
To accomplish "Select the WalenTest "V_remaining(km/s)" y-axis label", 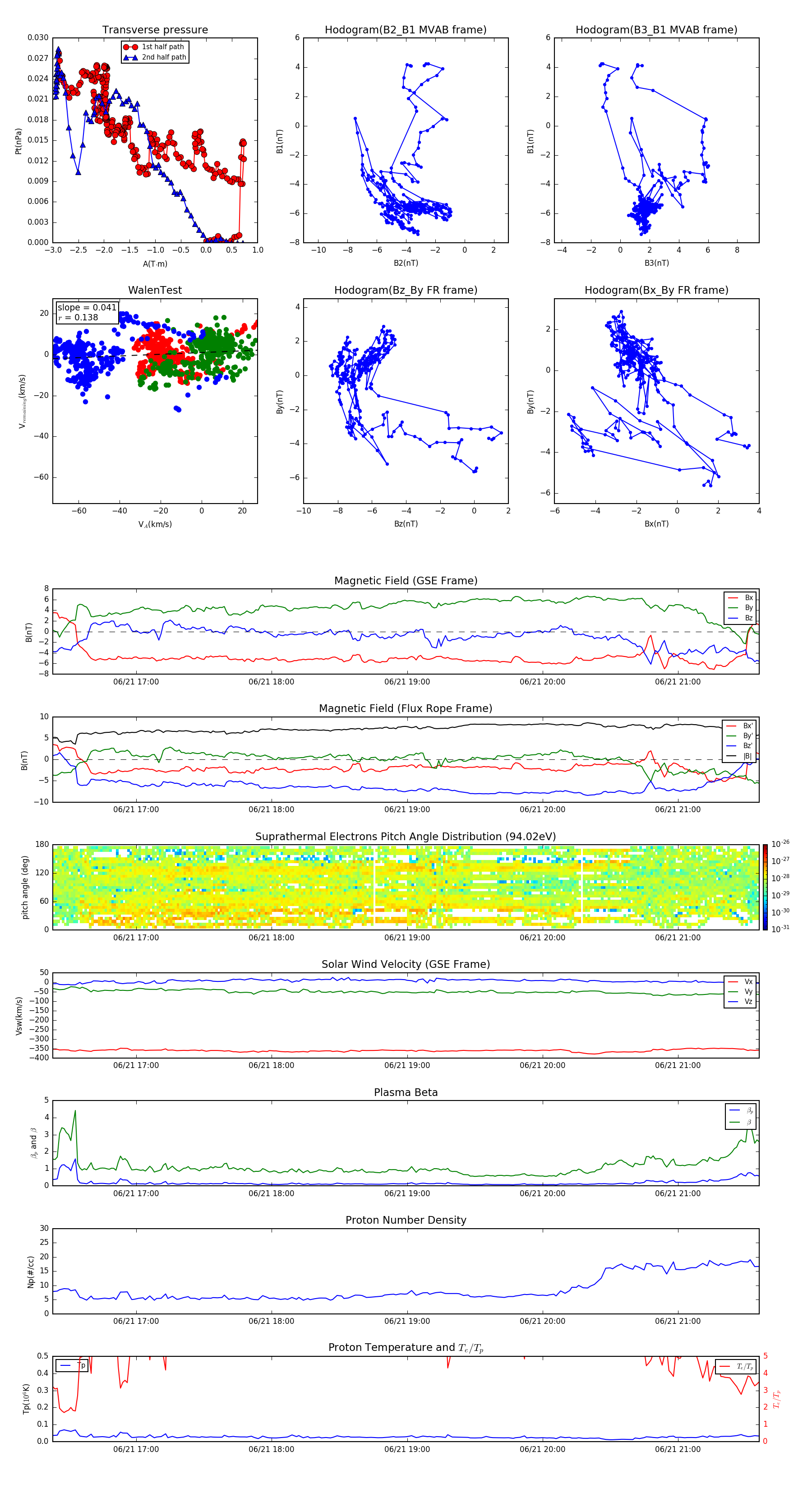I will tap(23, 401).
